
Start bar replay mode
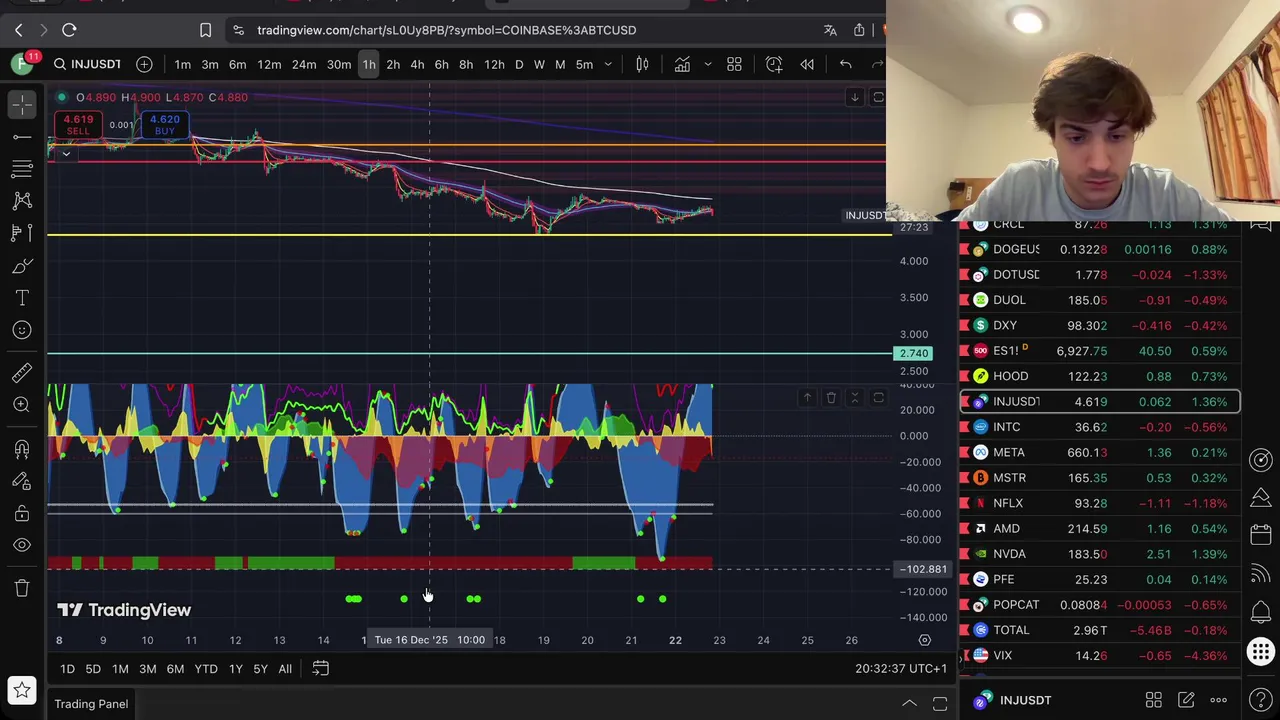point(807,64)
